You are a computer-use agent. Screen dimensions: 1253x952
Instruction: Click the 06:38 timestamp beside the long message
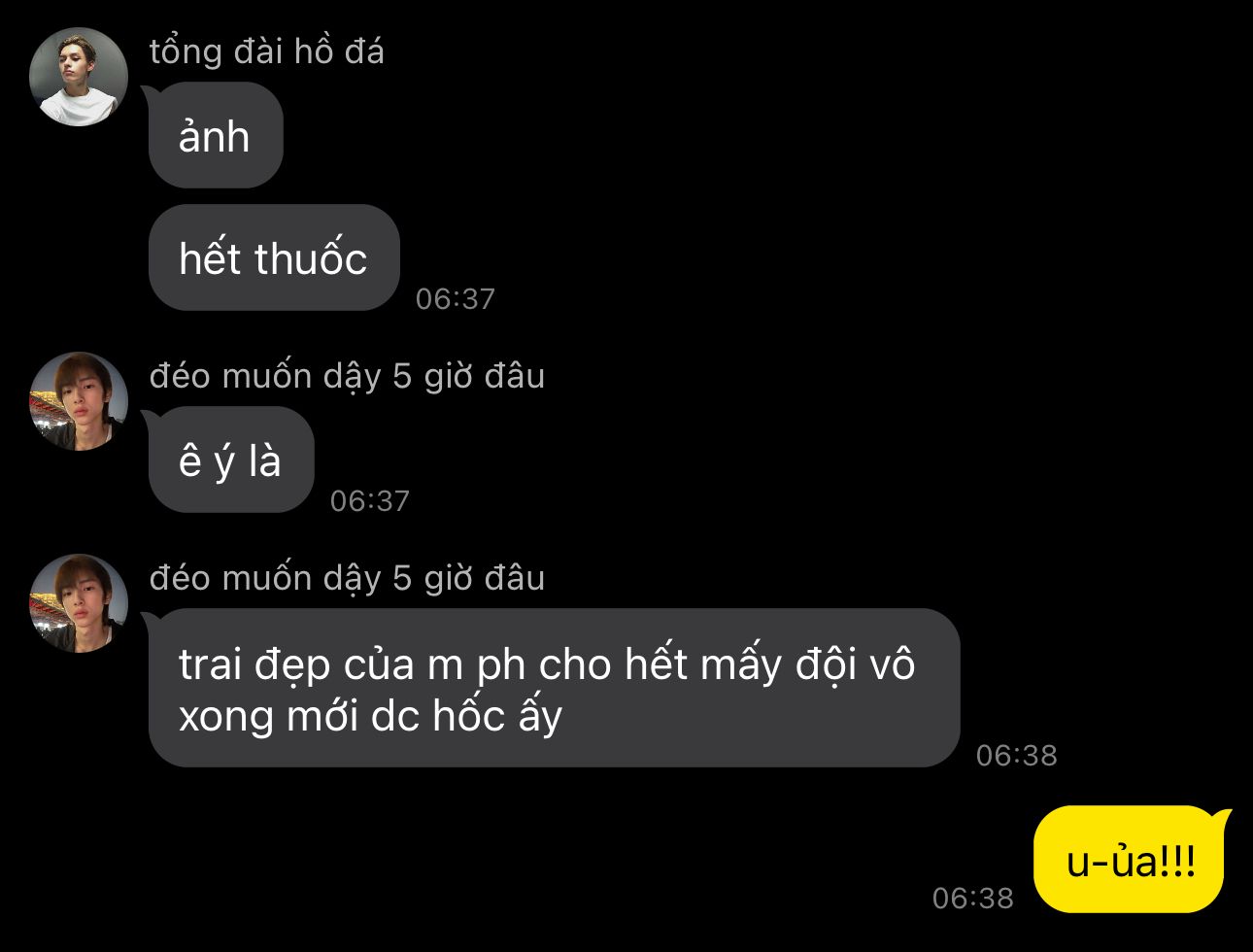pyautogui.click(x=1016, y=755)
